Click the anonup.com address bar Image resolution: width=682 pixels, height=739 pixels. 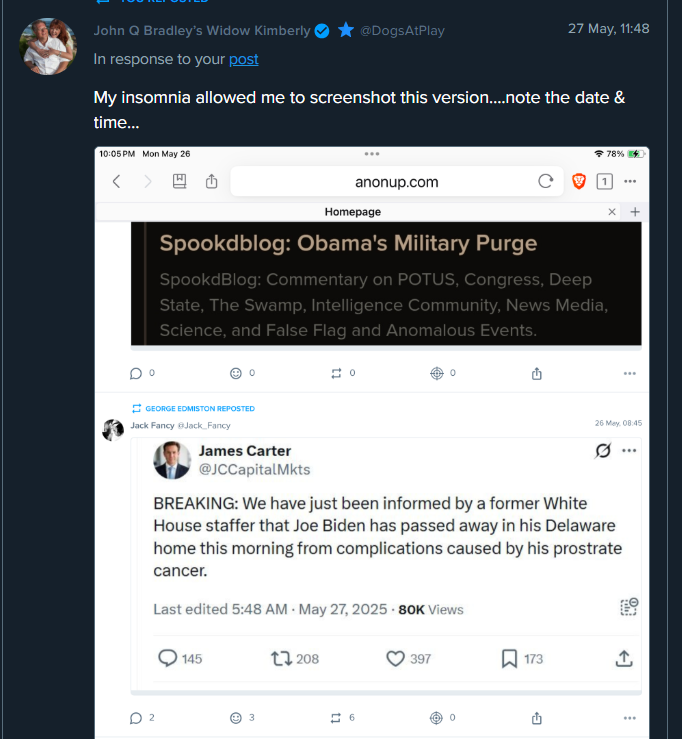click(397, 181)
